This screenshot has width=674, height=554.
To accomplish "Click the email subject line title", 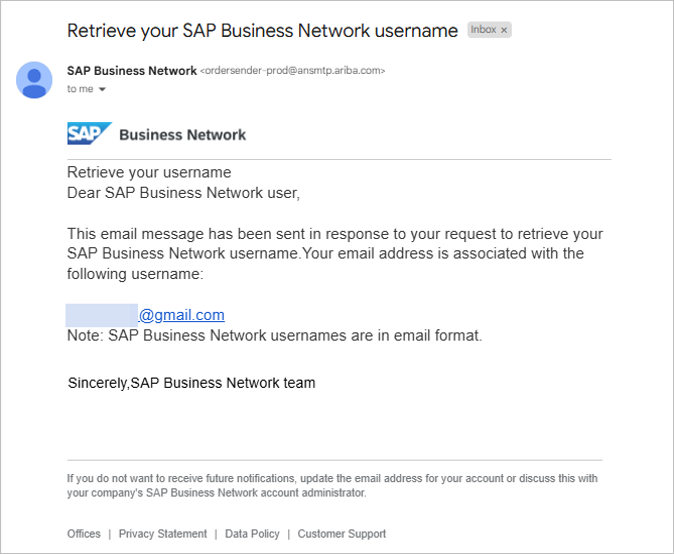I will coord(262,31).
